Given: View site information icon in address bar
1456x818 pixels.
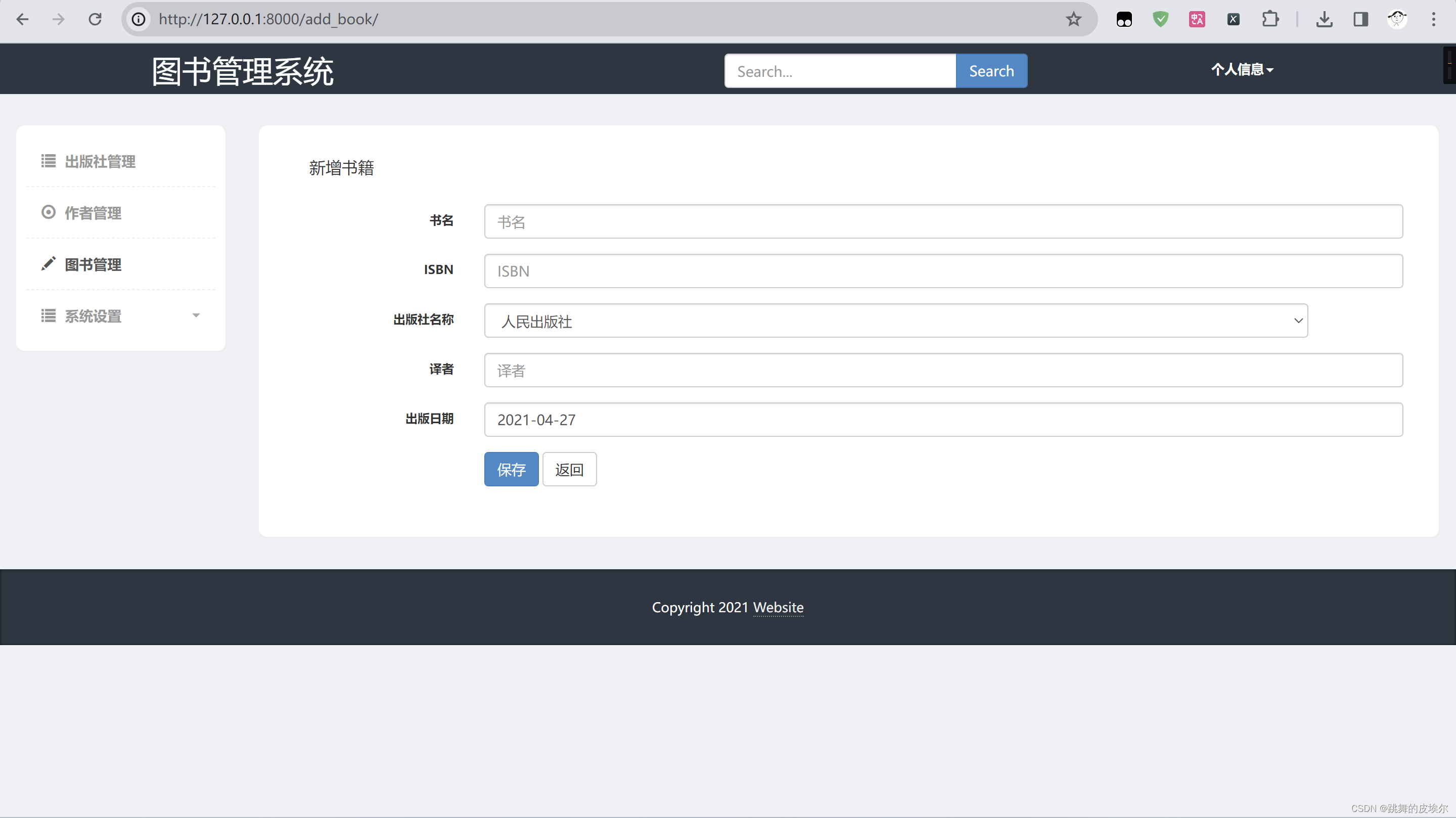Looking at the screenshot, I should 139,19.
